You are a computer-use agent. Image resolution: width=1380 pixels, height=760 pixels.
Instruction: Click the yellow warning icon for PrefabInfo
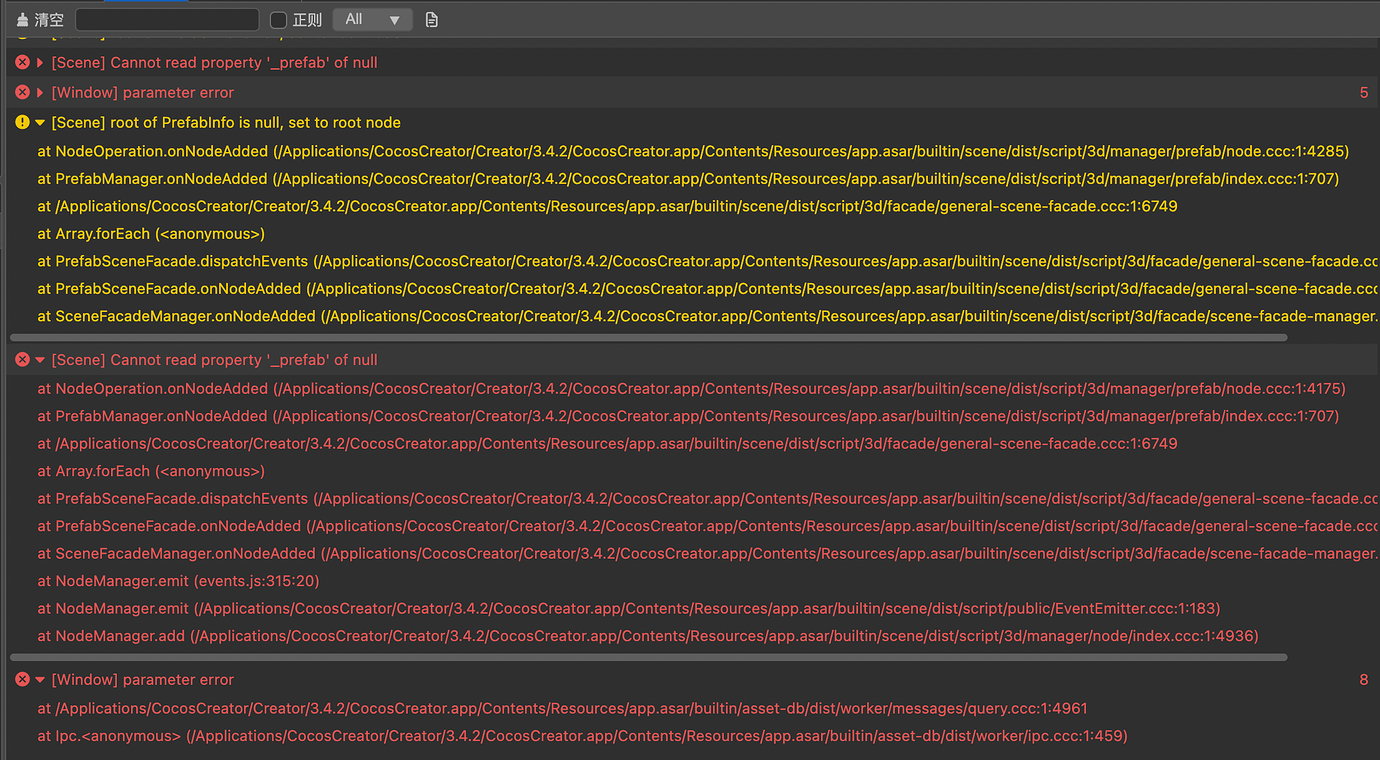[x=22, y=122]
